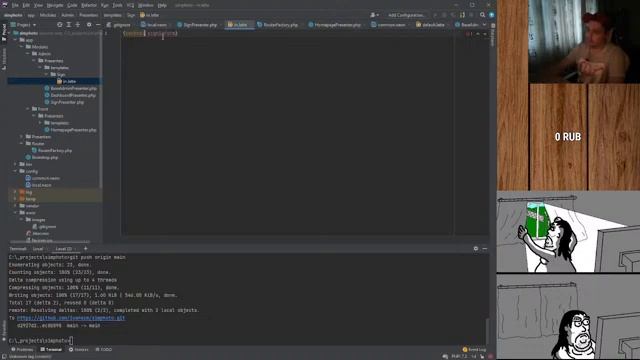Expand the temp folder

(x=16, y=199)
